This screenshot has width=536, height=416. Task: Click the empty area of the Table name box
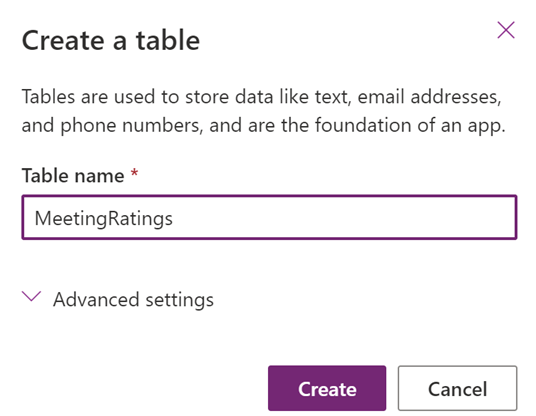(342, 217)
